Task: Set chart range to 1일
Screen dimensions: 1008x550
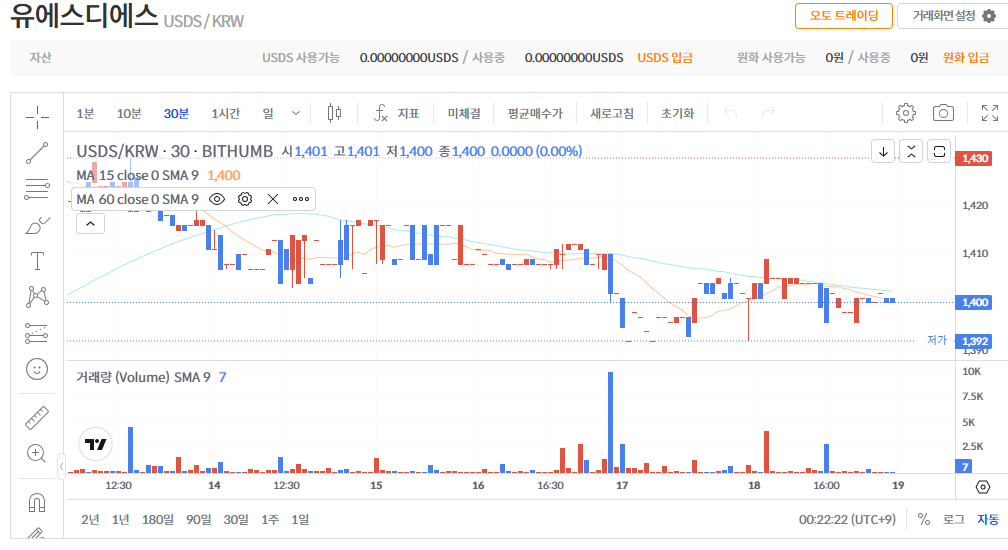Action: pyautogui.click(x=300, y=519)
